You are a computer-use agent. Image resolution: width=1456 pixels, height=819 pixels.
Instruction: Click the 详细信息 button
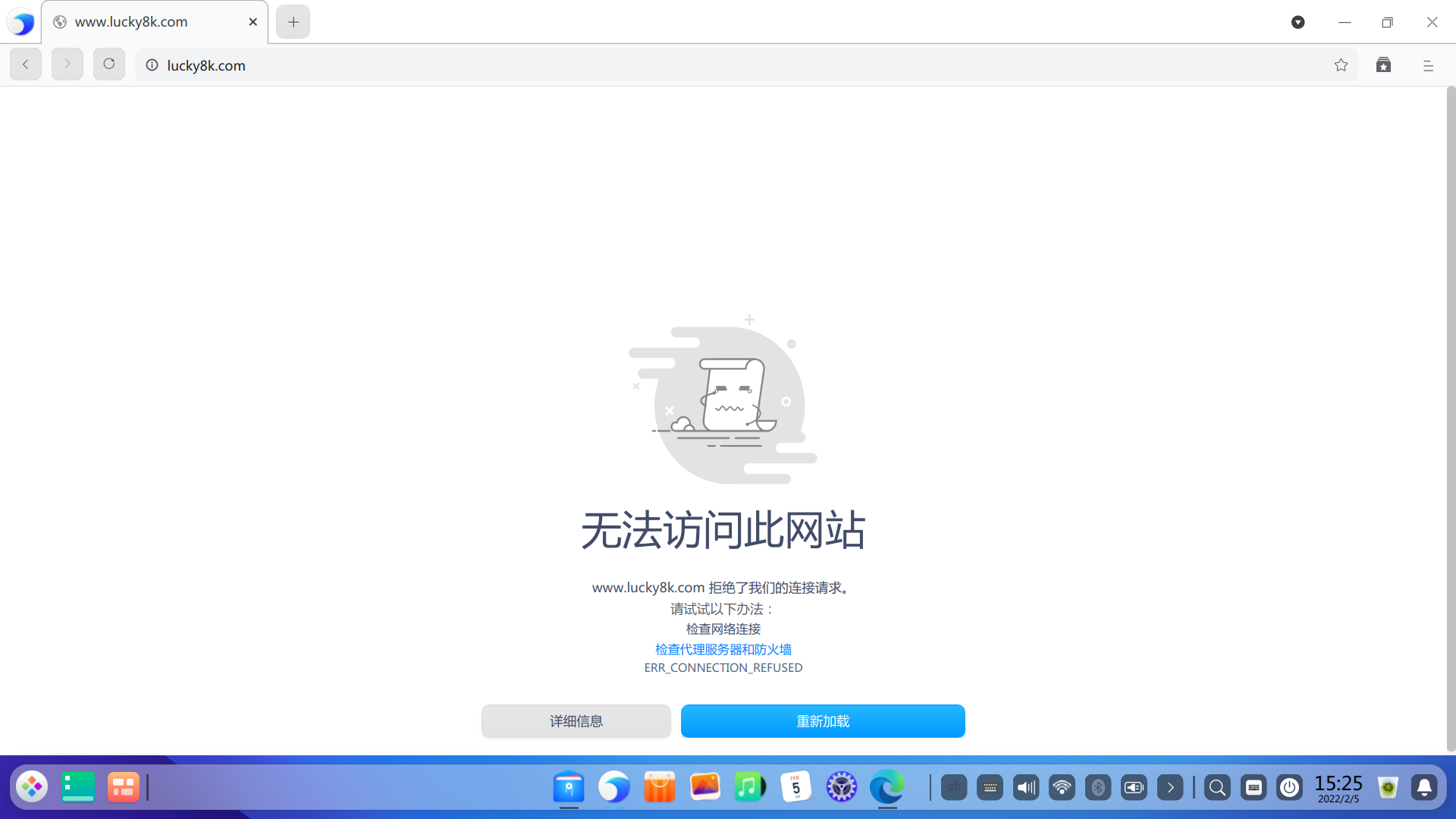pyautogui.click(x=576, y=721)
